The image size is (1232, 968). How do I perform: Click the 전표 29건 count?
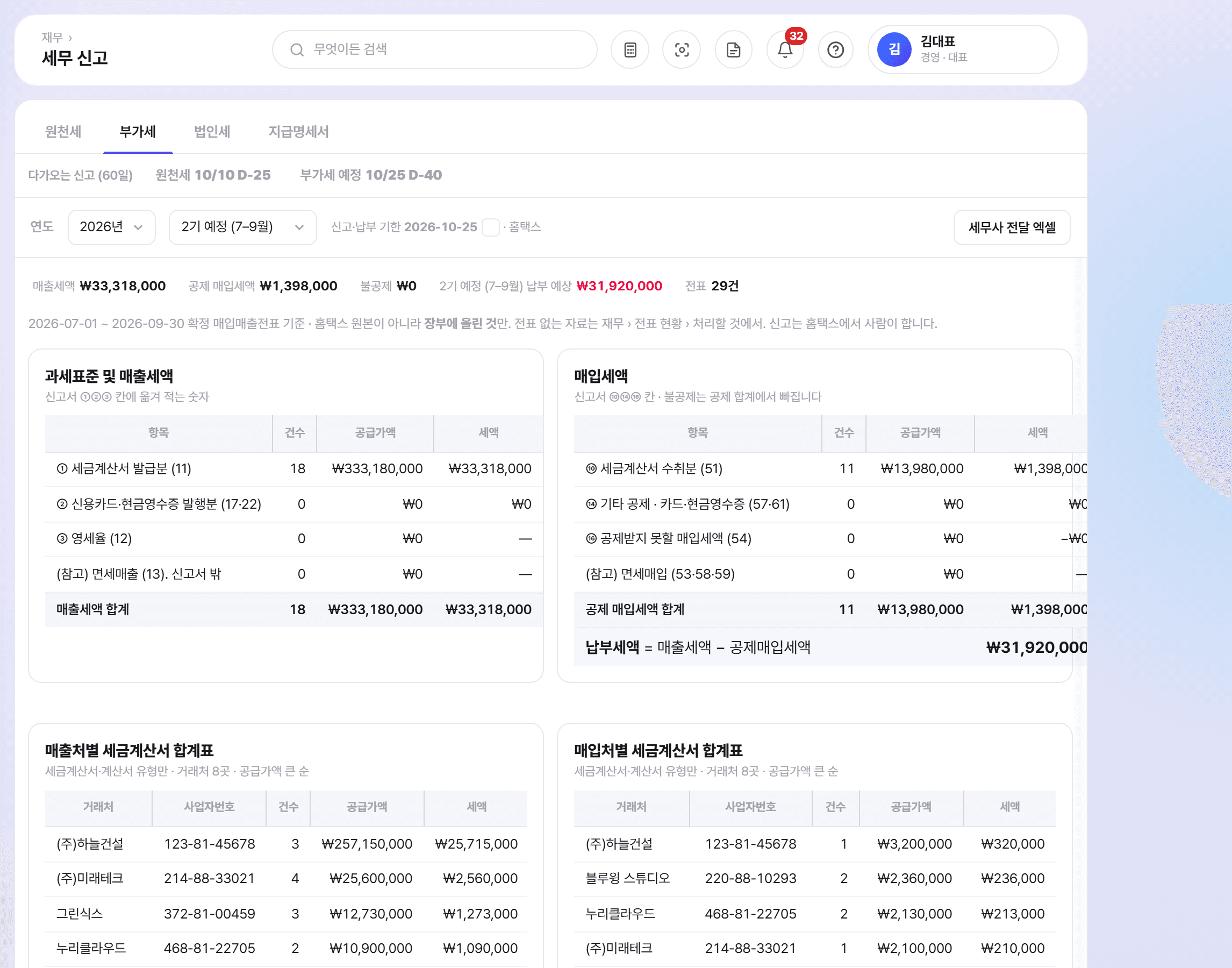point(712,286)
